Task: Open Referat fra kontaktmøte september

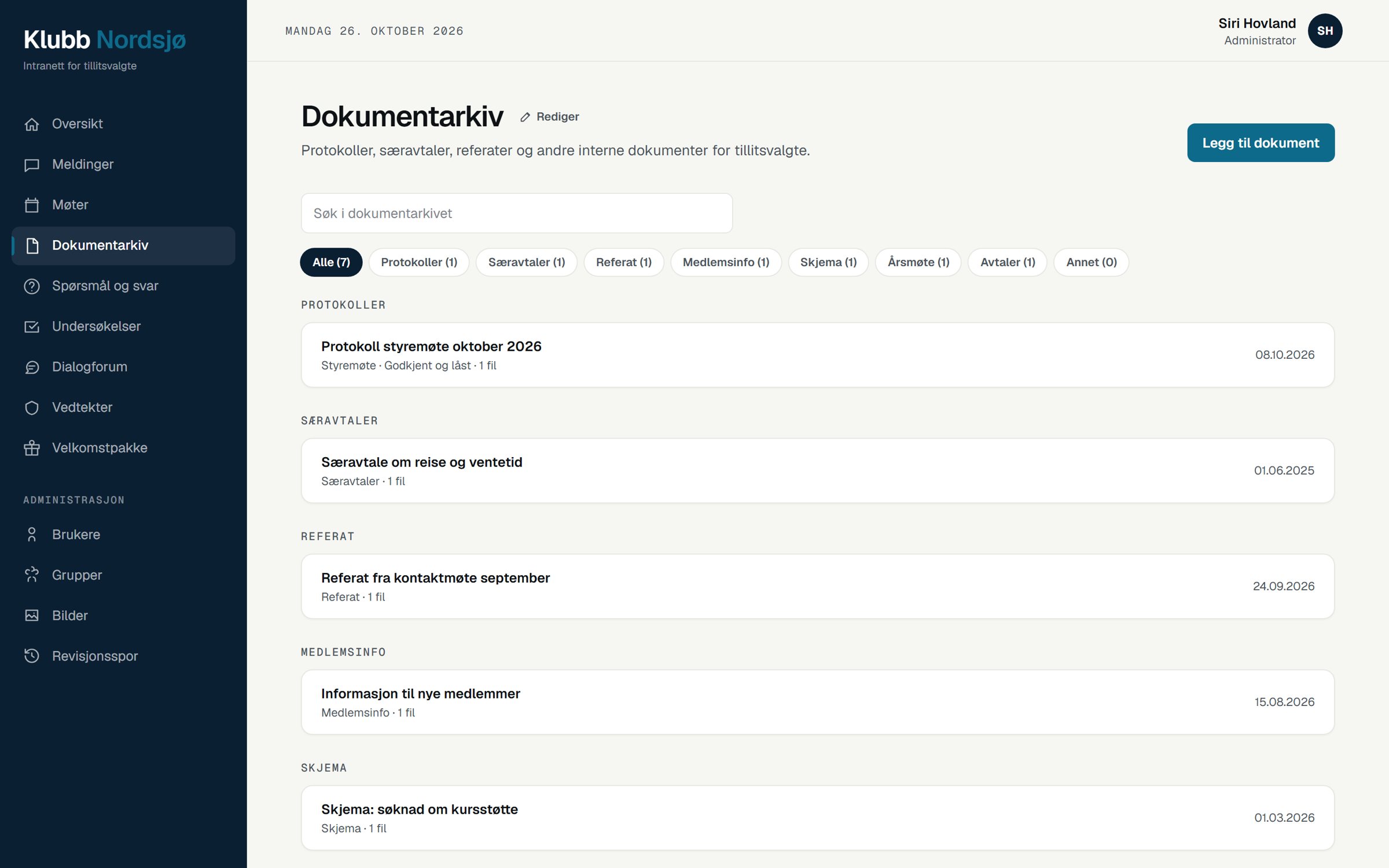Action: [818, 586]
